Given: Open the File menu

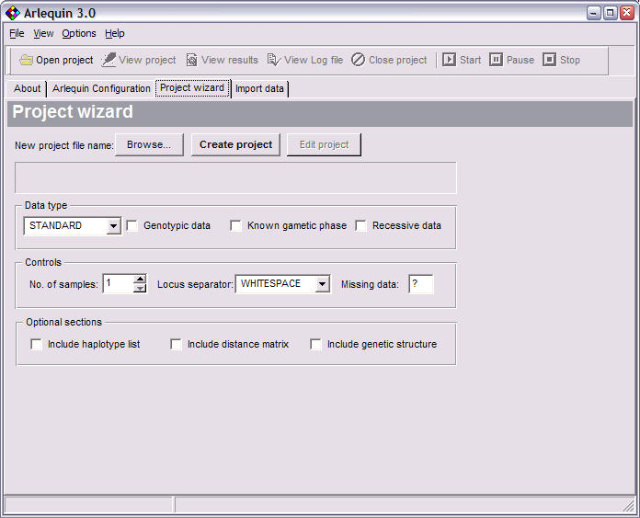Looking at the screenshot, I should point(17,33).
